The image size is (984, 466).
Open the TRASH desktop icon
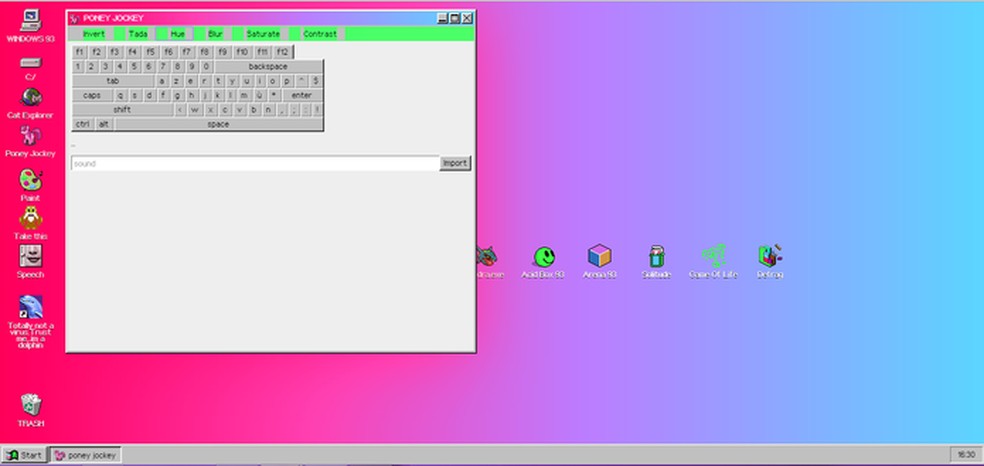point(30,410)
